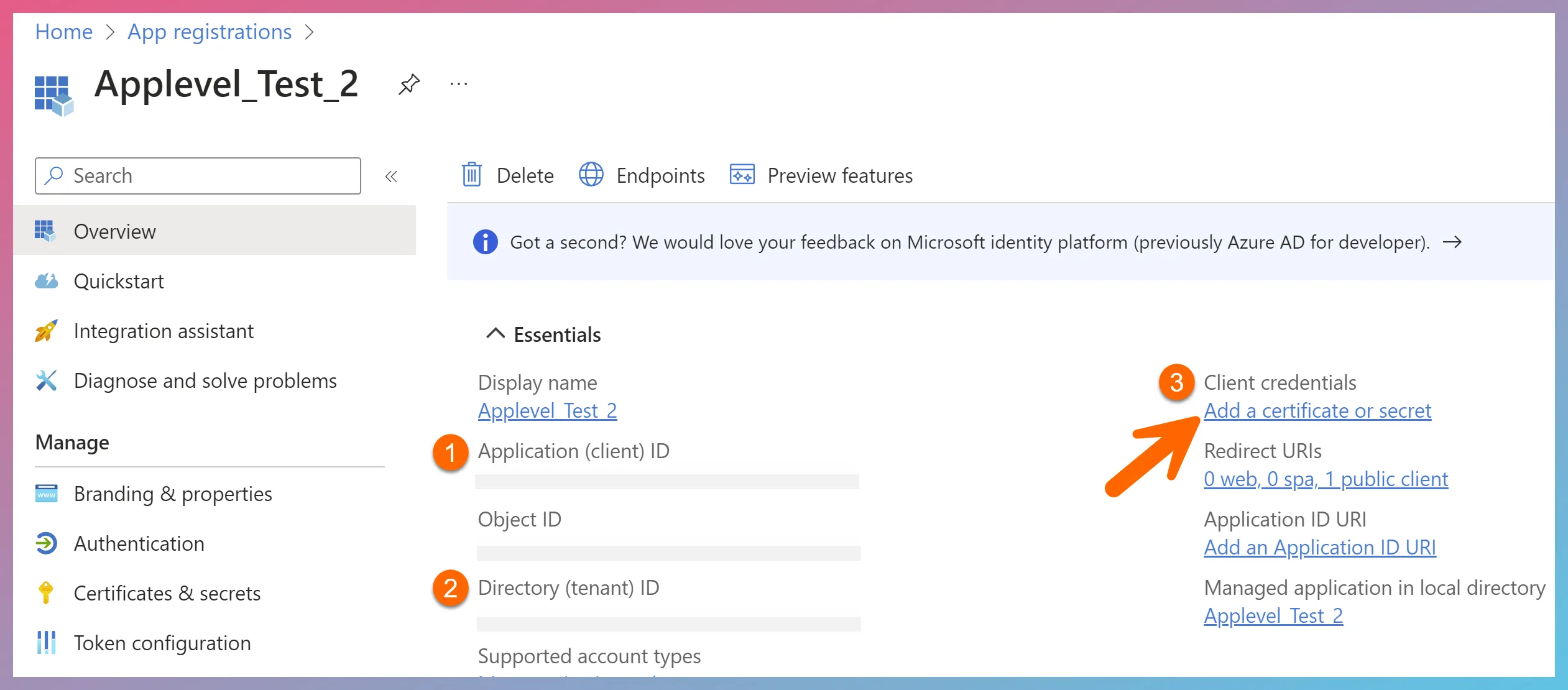Go to App registrations breadcrumb

[x=210, y=32]
